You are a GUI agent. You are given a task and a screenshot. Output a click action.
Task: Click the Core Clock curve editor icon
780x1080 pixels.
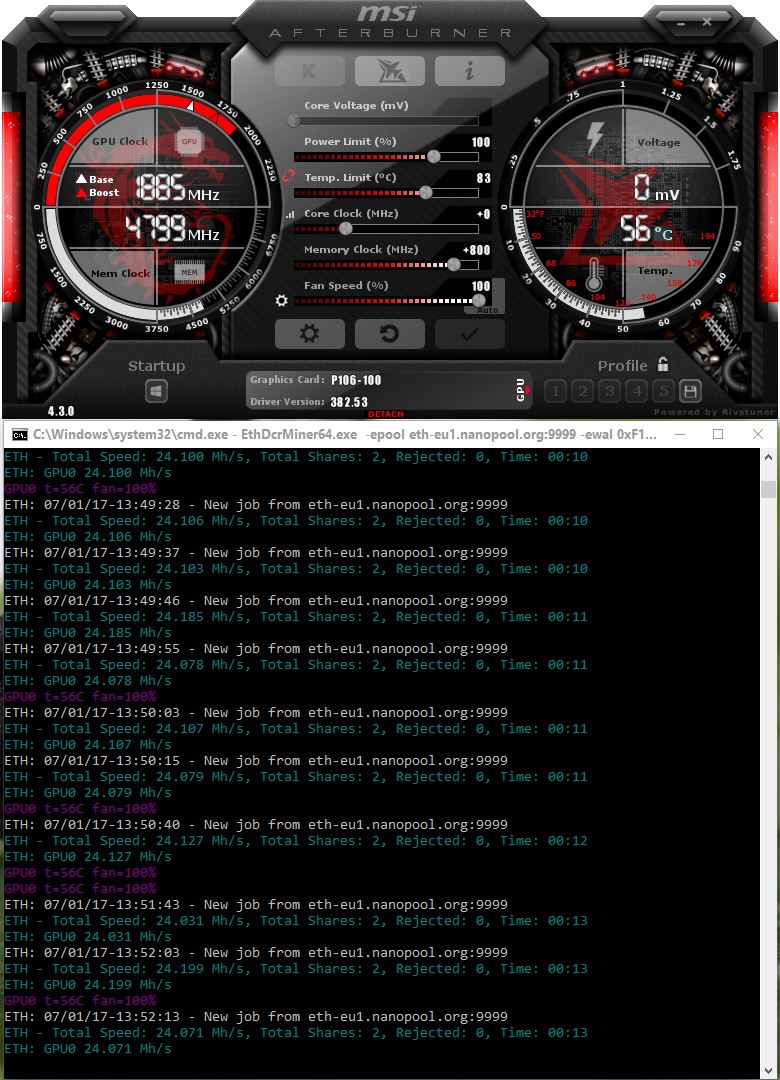point(289,214)
